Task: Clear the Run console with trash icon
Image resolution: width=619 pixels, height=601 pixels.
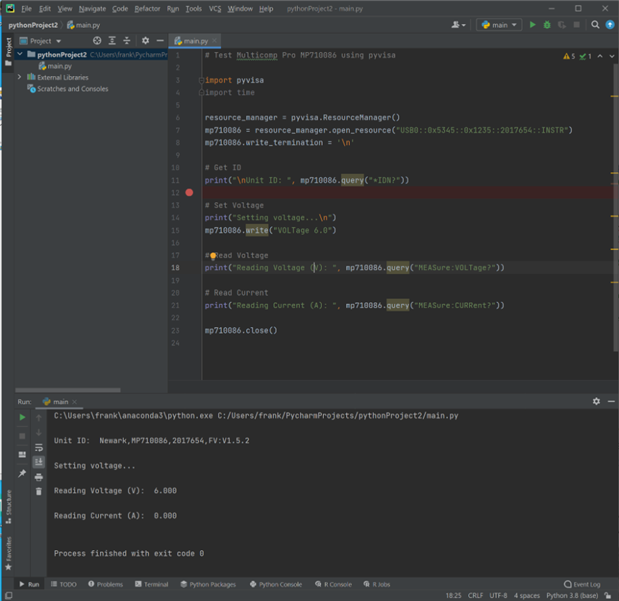Action: tap(39, 491)
